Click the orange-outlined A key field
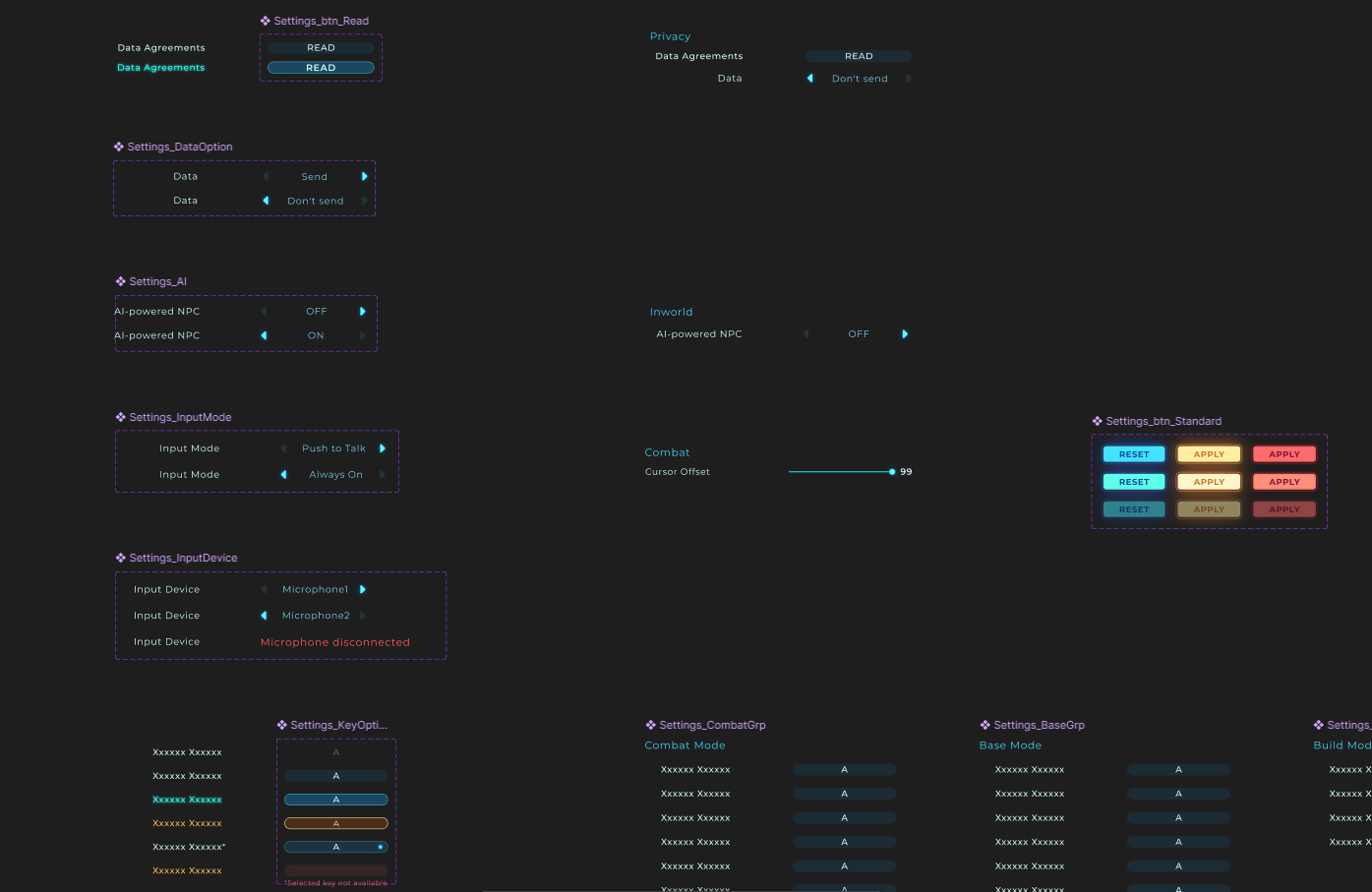Screen dimensions: 1372x892 [336, 823]
